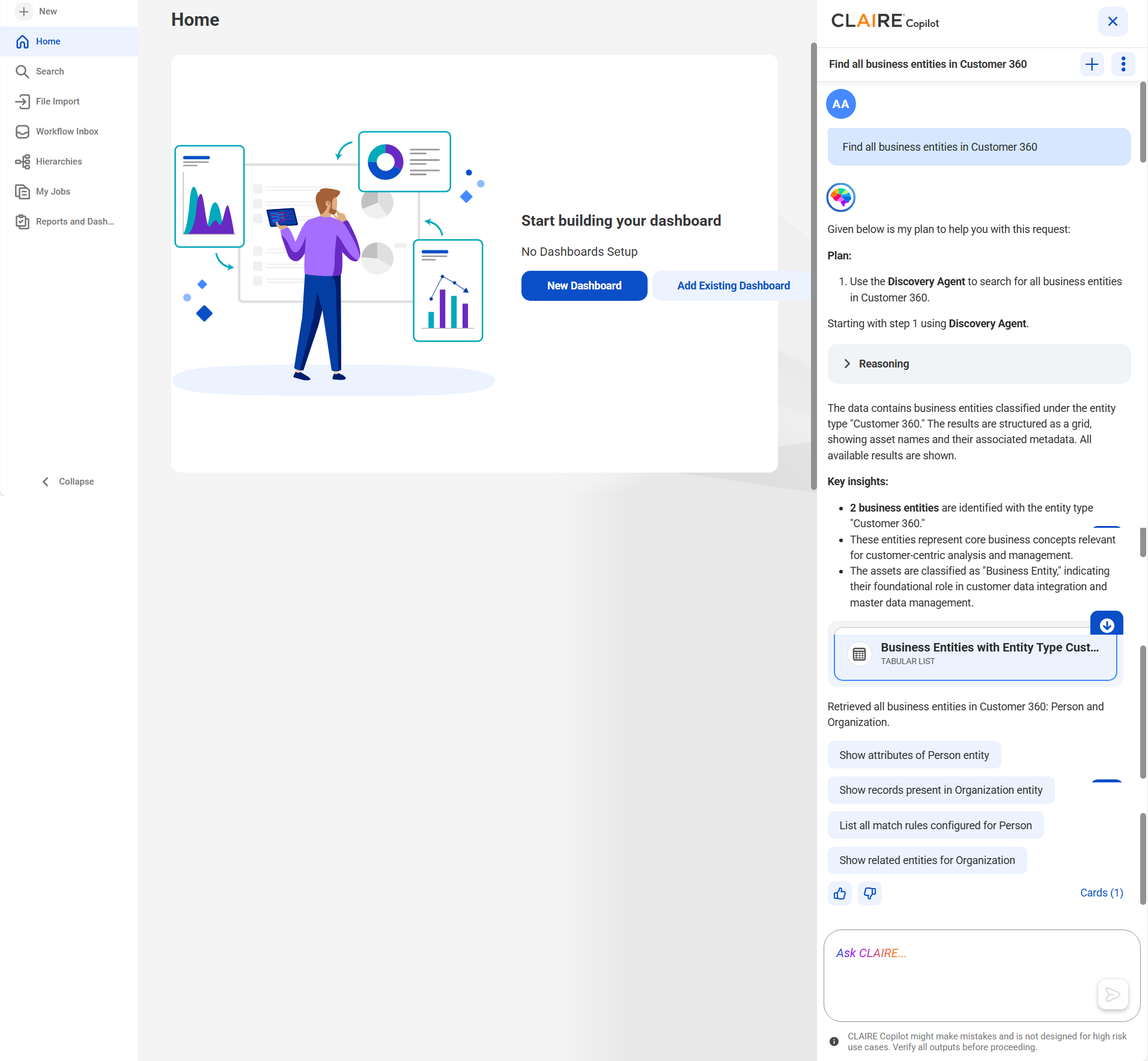Screen dimensions: 1148x1061
Task: Go to Hierarchies in the sidebar
Action: (x=69, y=162)
